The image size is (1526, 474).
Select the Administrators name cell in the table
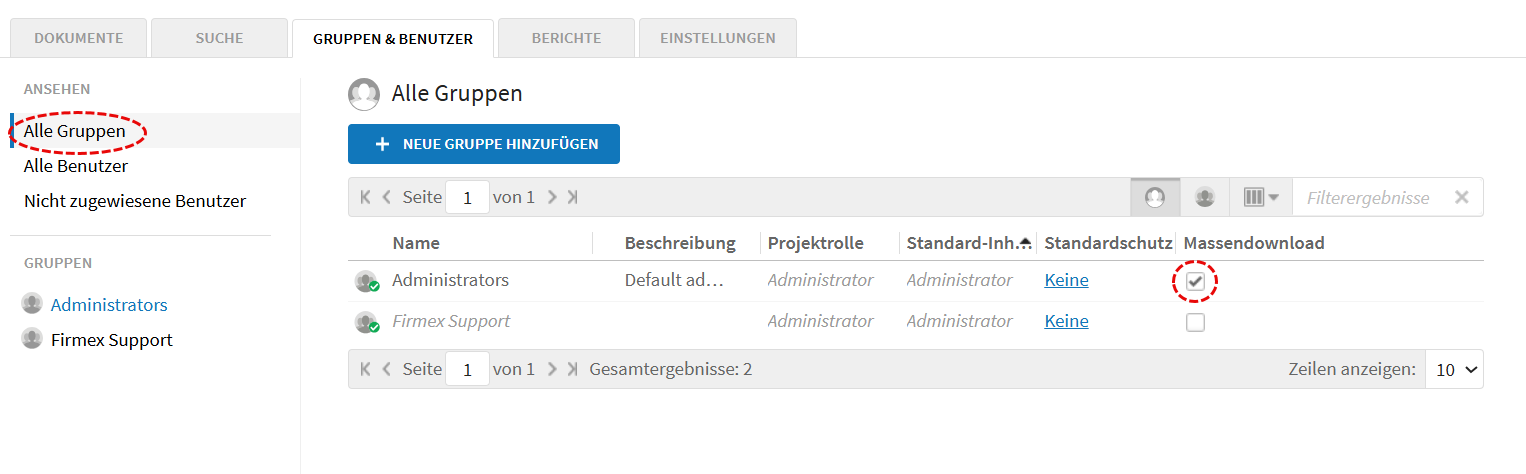point(450,280)
